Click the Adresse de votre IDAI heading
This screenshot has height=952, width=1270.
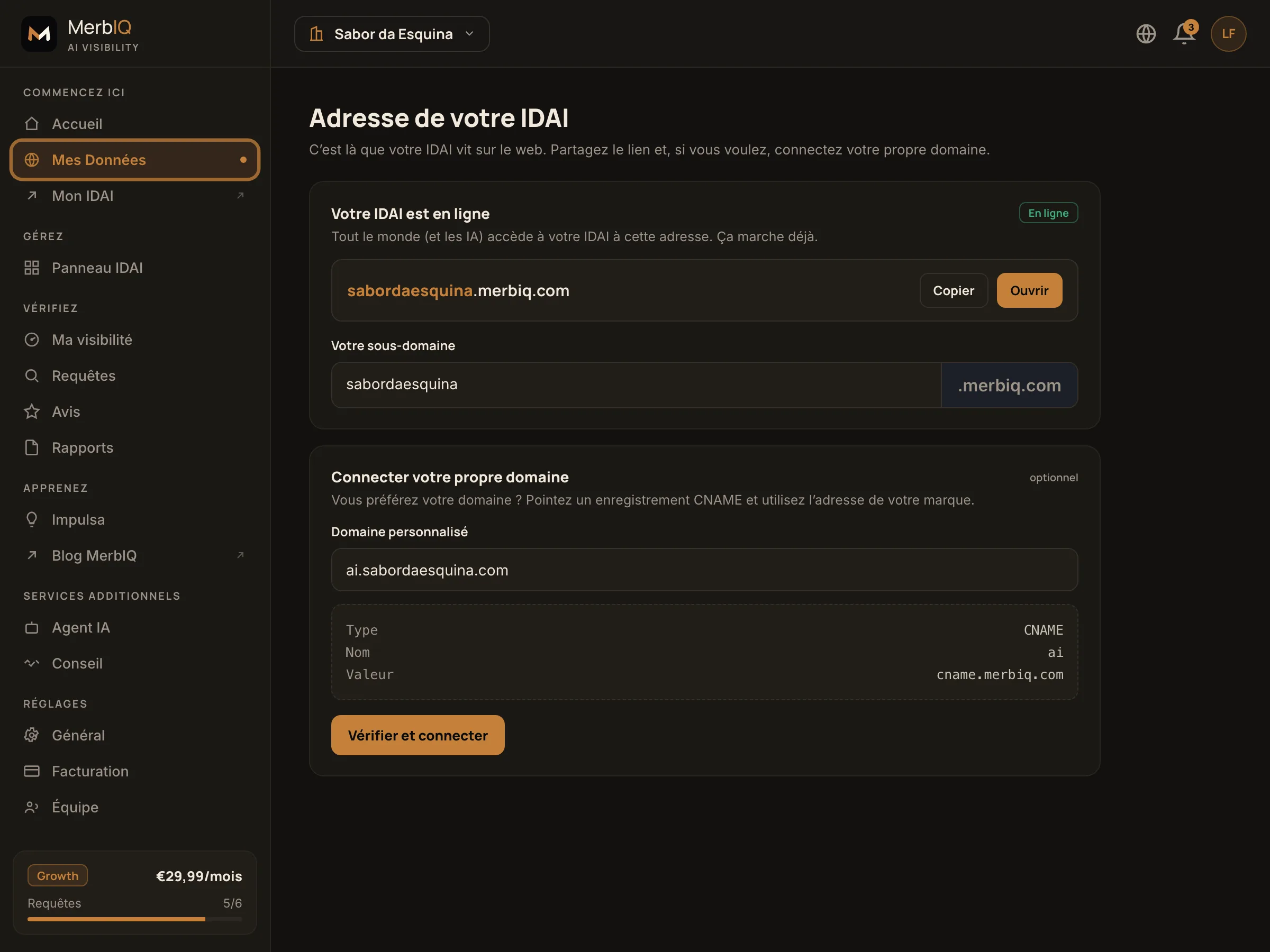(439, 117)
